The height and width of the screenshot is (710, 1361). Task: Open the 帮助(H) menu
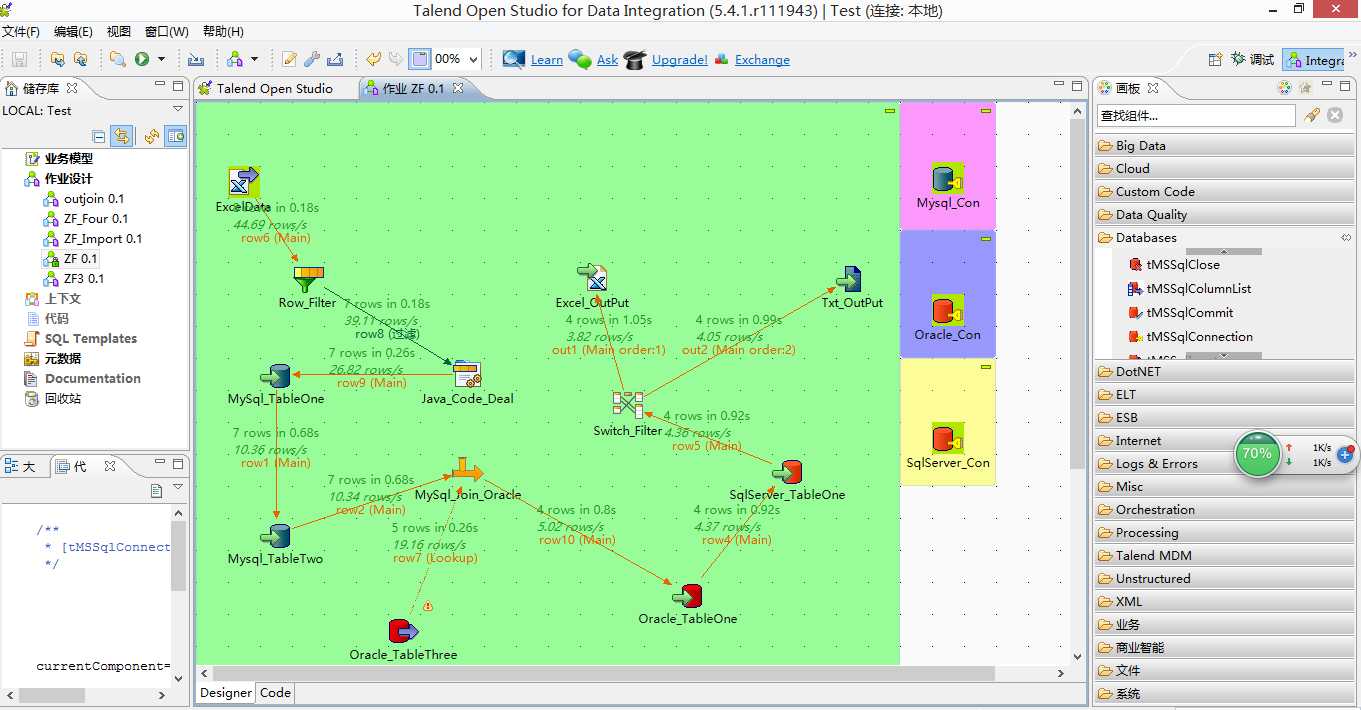(223, 31)
